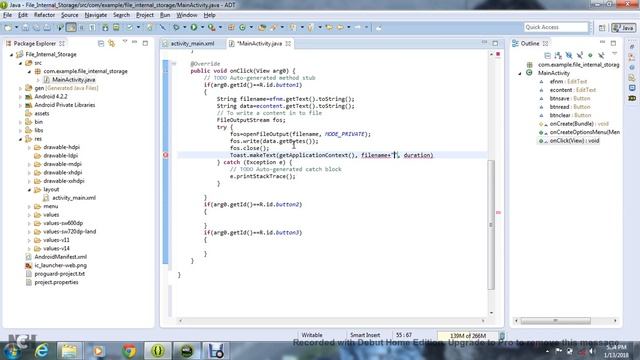This screenshot has width=640, height=360.
Task: Toggle Hide Fields in Outline
Action: 569,55
